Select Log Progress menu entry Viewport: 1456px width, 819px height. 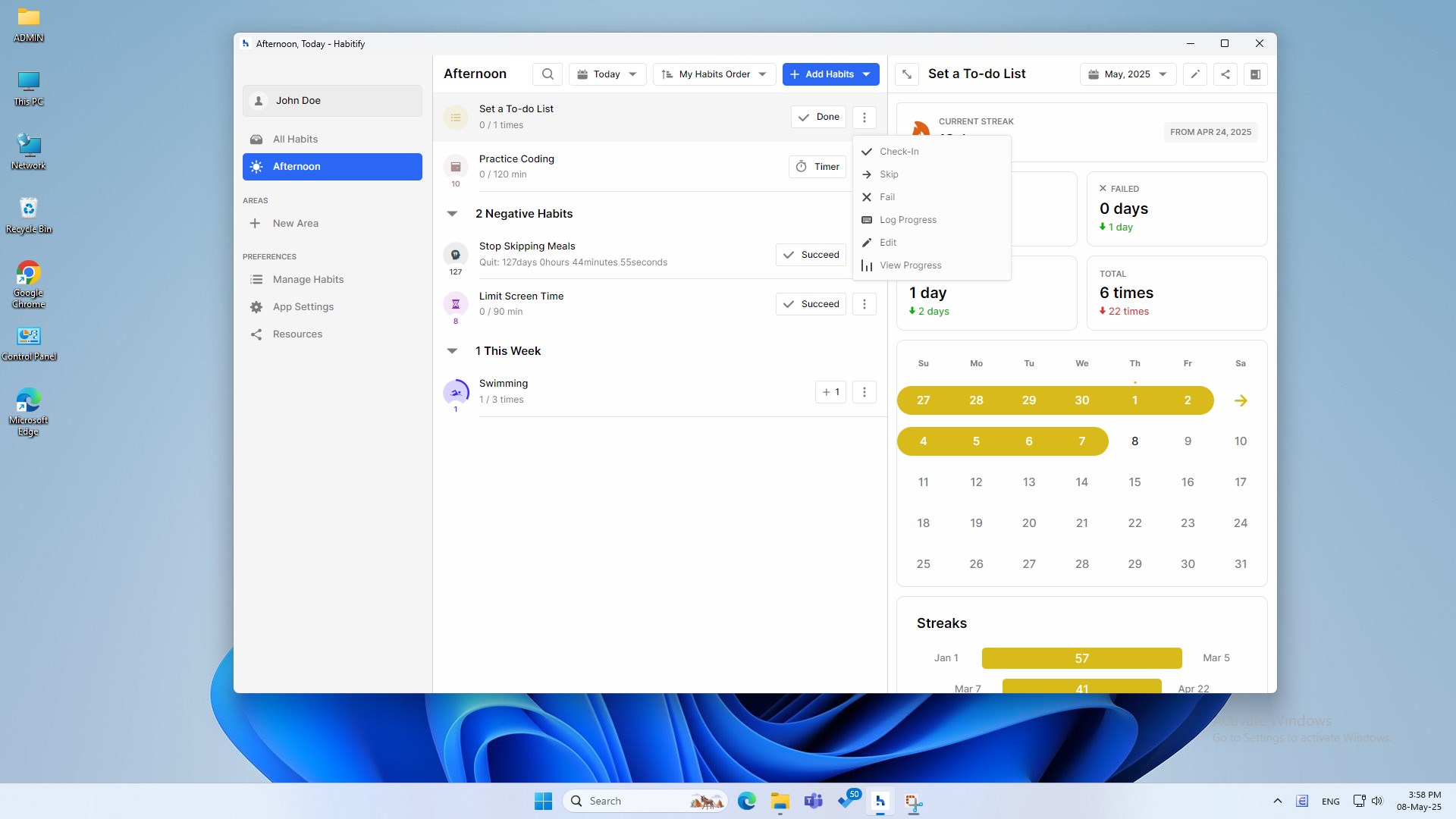[x=932, y=220]
